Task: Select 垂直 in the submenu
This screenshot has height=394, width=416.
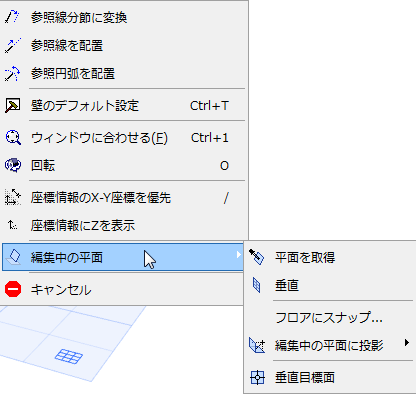Action: [330, 285]
